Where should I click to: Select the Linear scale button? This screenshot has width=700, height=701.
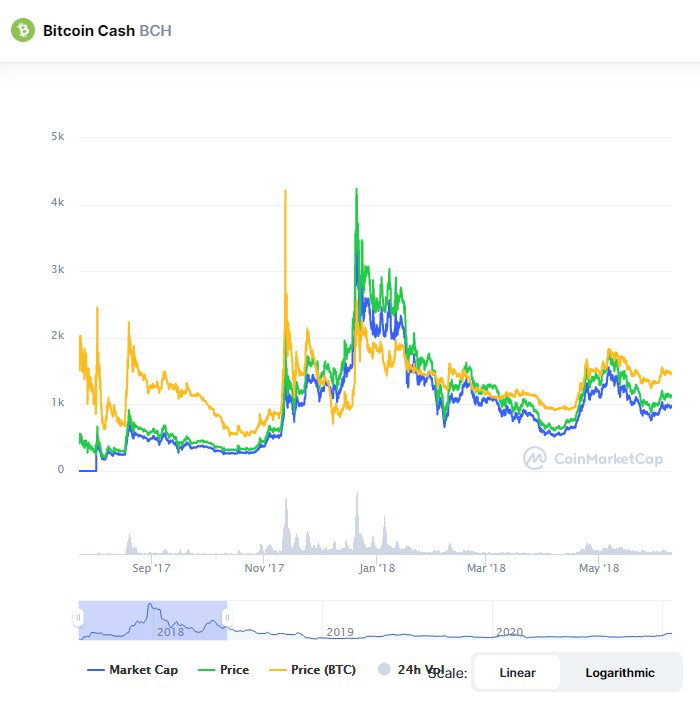point(517,672)
